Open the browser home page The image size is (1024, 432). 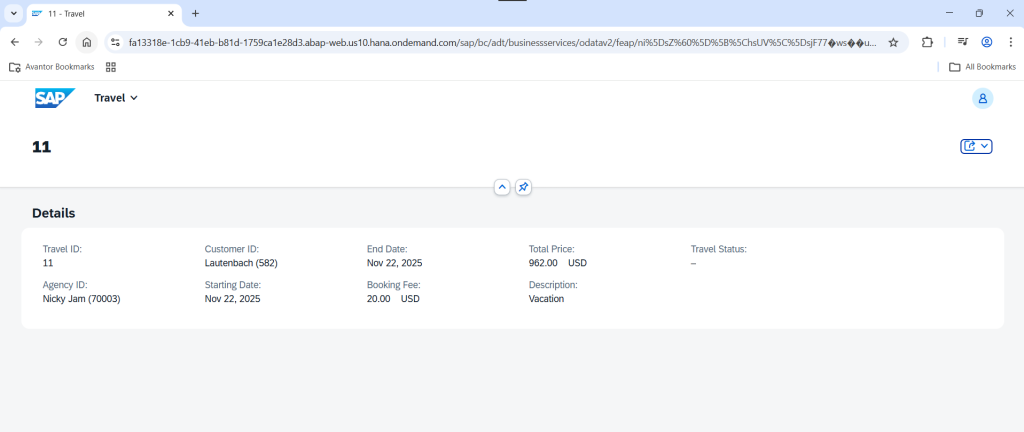pyautogui.click(x=86, y=42)
